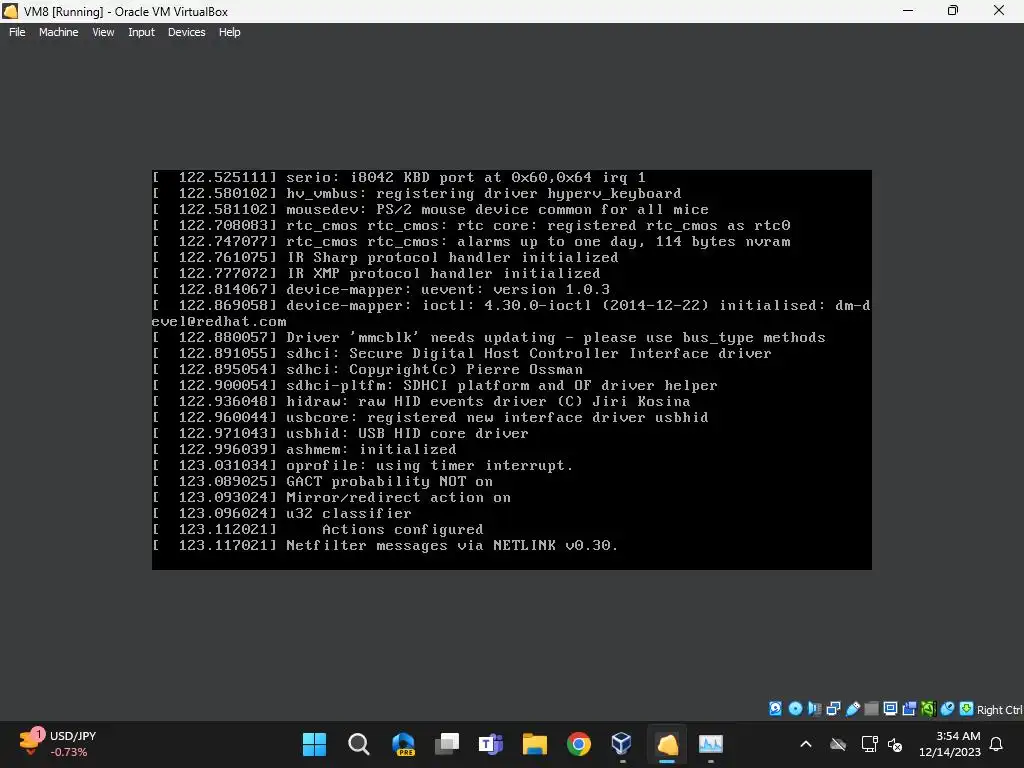
Task: Click the muted volume tray icon
Action: (x=895, y=744)
